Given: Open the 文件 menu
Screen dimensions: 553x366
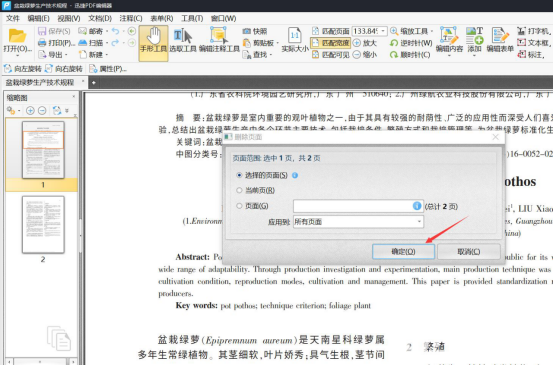Looking at the screenshot, I should 13,18.
